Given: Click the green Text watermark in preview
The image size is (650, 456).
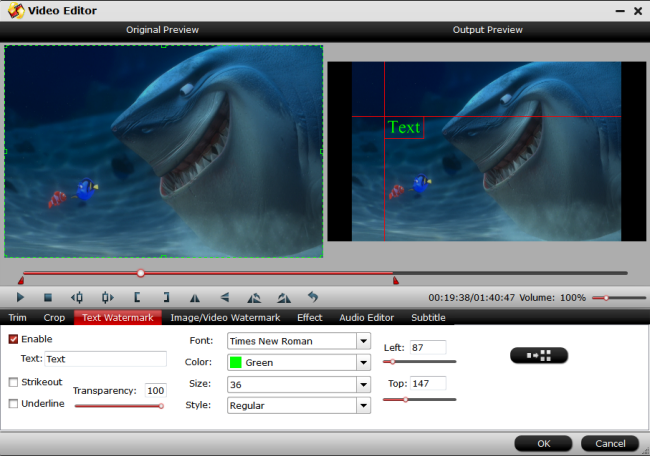Looking at the screenshot, I should [x=404, y=127].
